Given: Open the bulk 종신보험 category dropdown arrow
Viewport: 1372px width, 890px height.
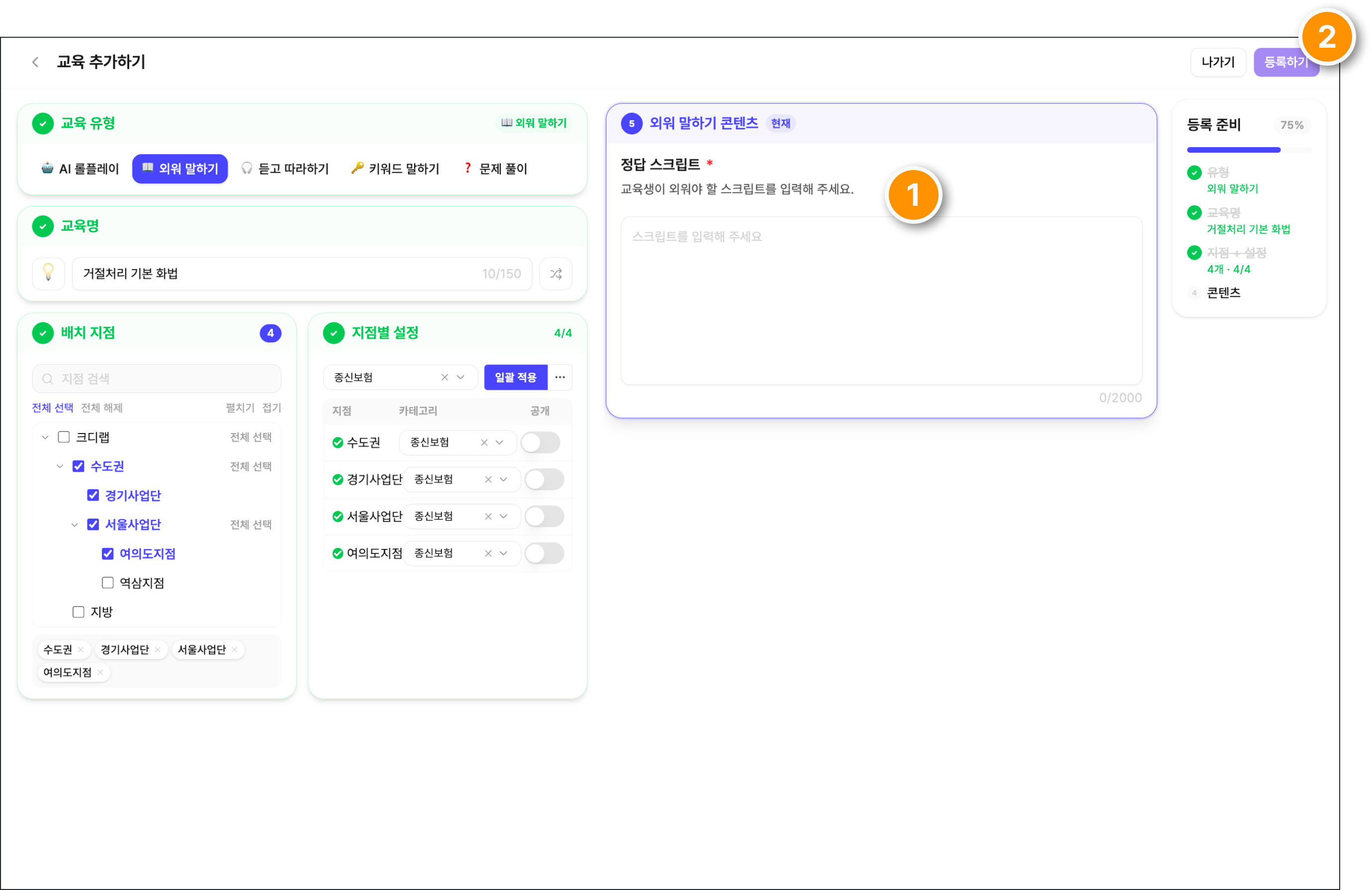Looking at the screenshot, I should pyautogui.click(x=461, y=377).
